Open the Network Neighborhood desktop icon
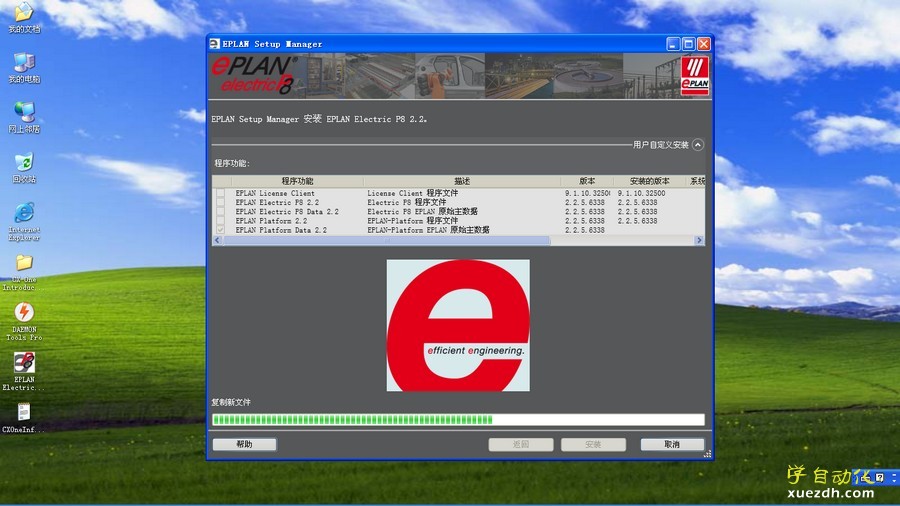 (24, 117)
